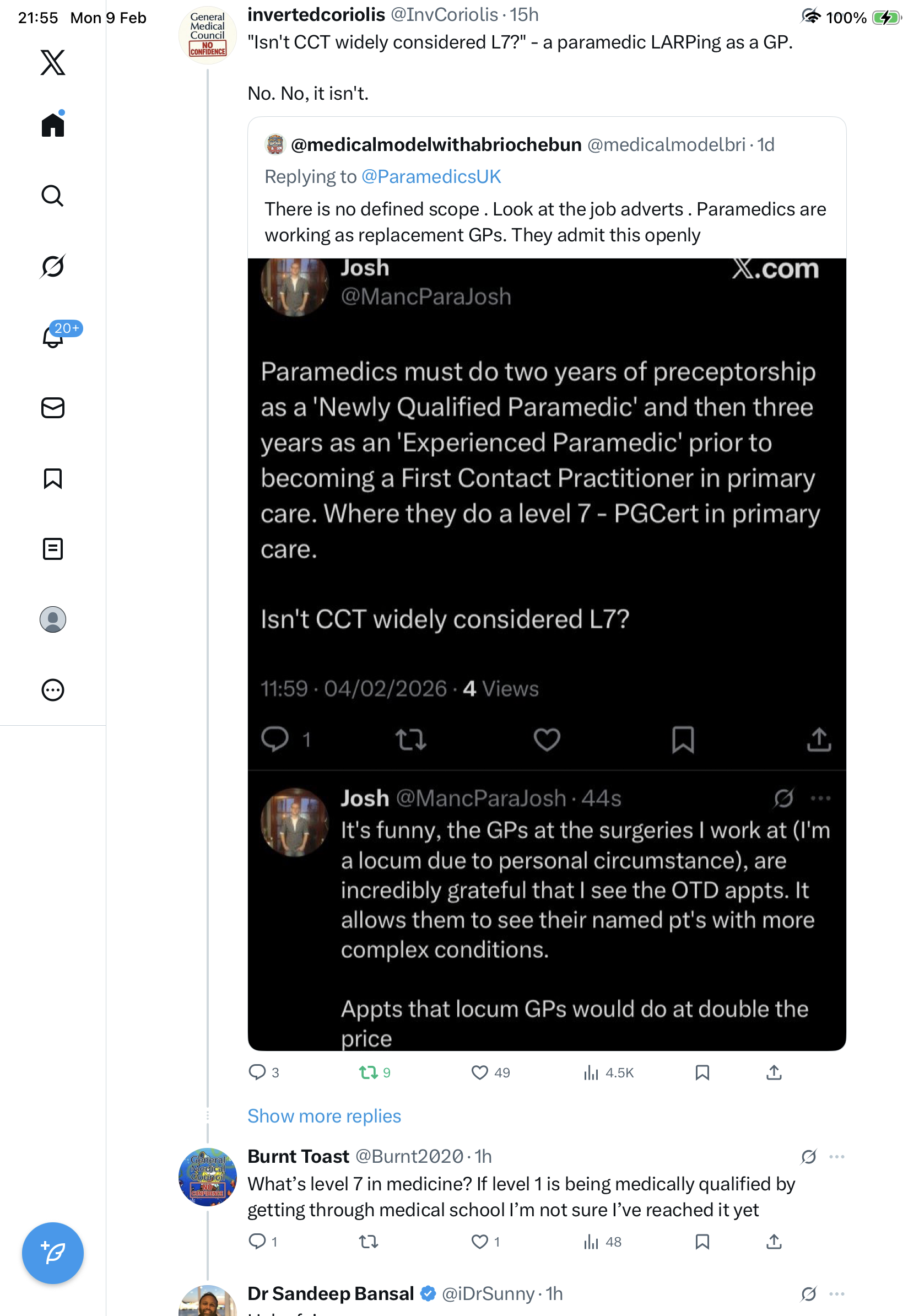Open Bookmarks in the sidebar
This screenshot has height=1316, width=919.
point(53,478)
